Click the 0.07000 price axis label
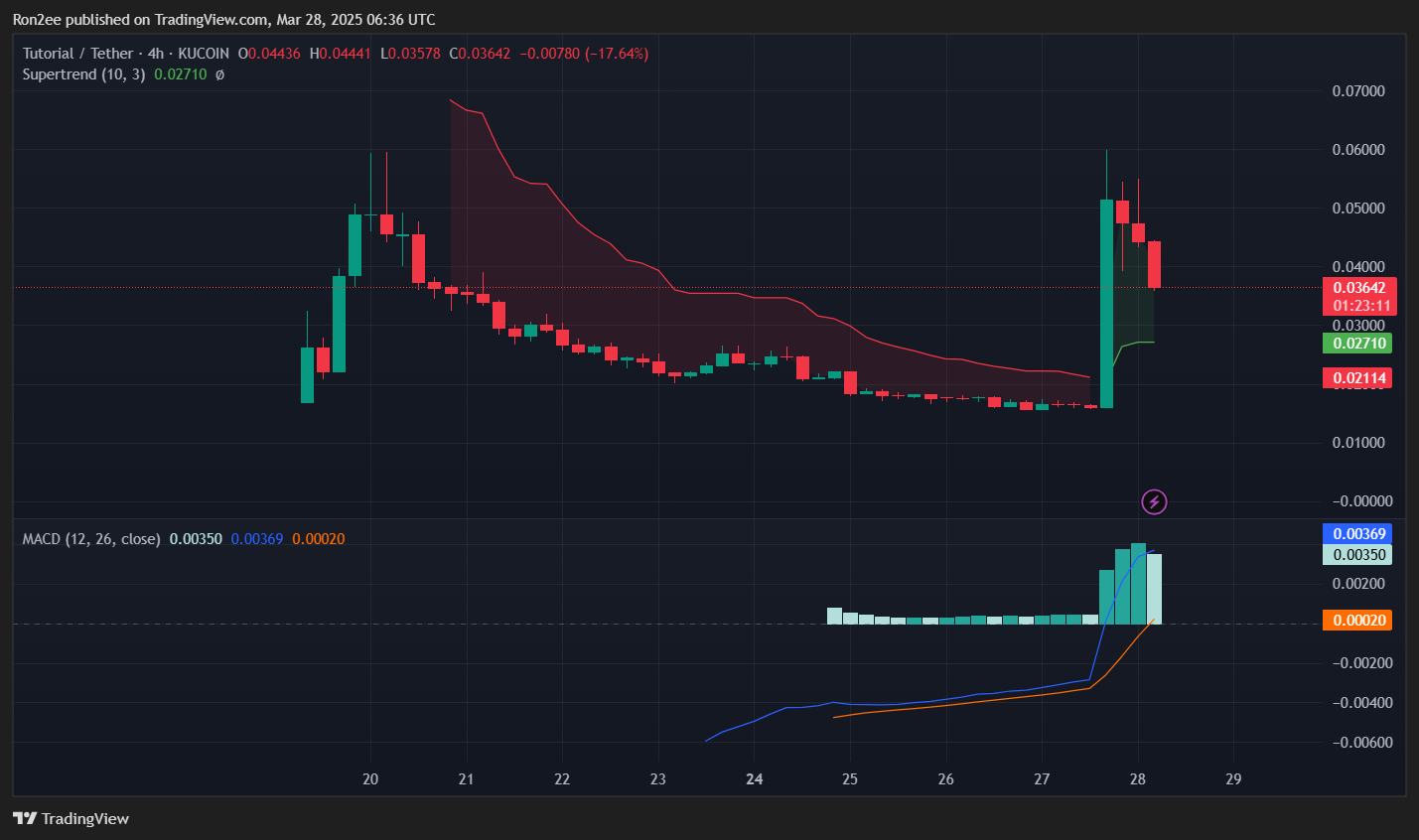 click(1358, 91)
